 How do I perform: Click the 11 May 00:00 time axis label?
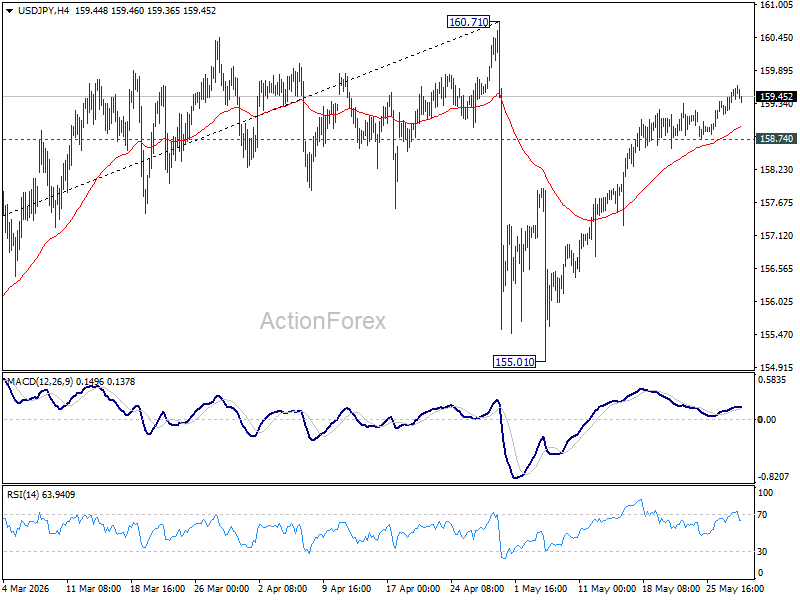click(607, 588)
